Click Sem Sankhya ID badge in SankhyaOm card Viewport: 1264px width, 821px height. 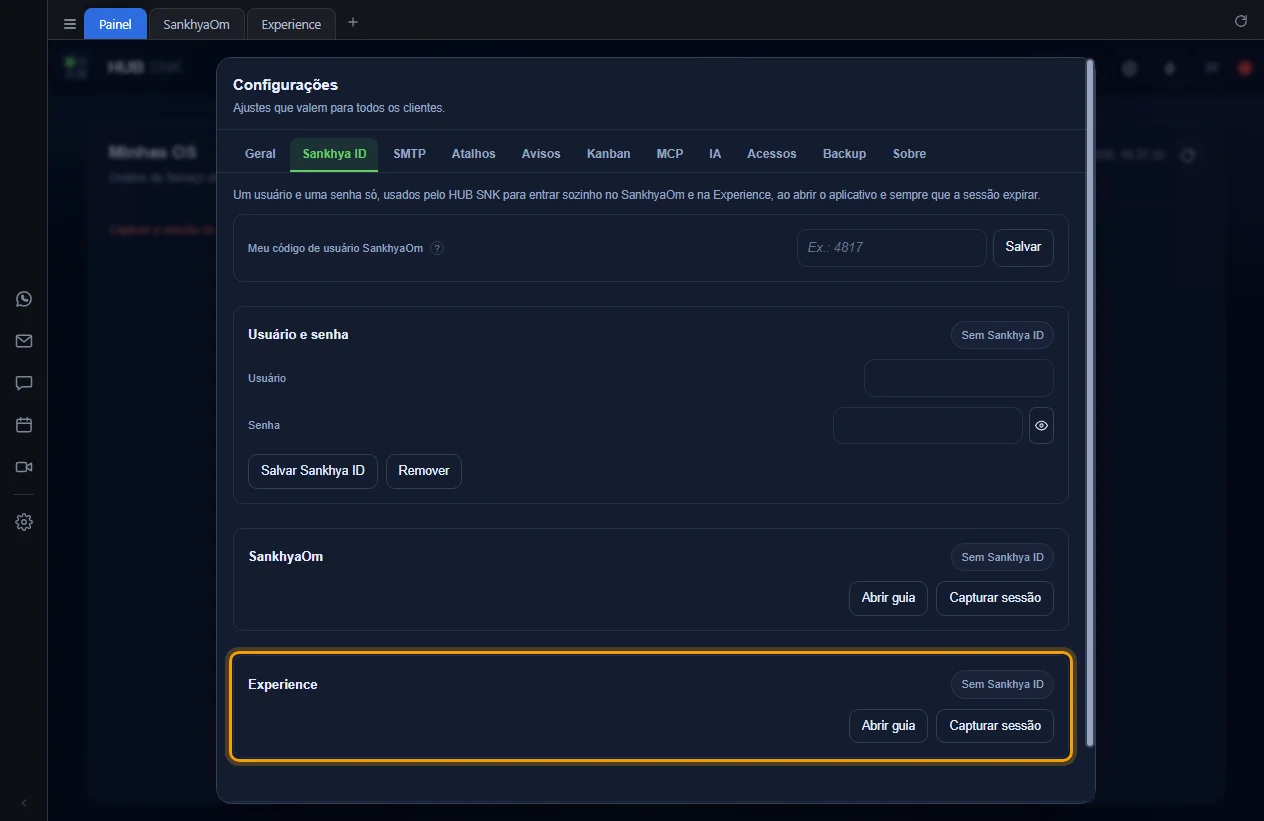pos(1002,557)
